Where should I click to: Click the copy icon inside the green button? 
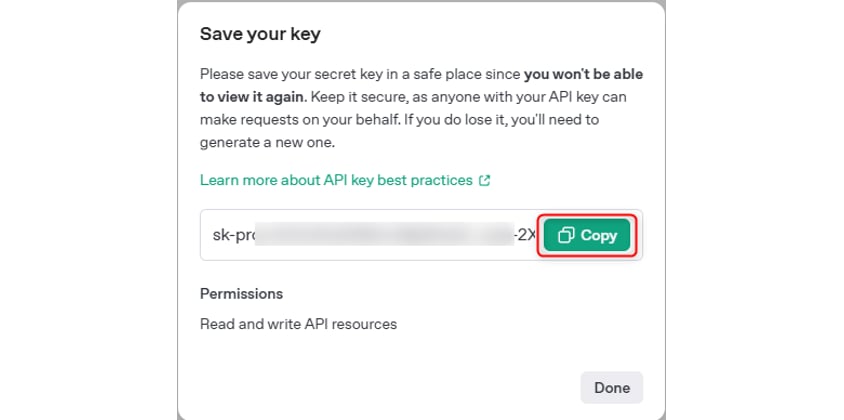(566, 235)
